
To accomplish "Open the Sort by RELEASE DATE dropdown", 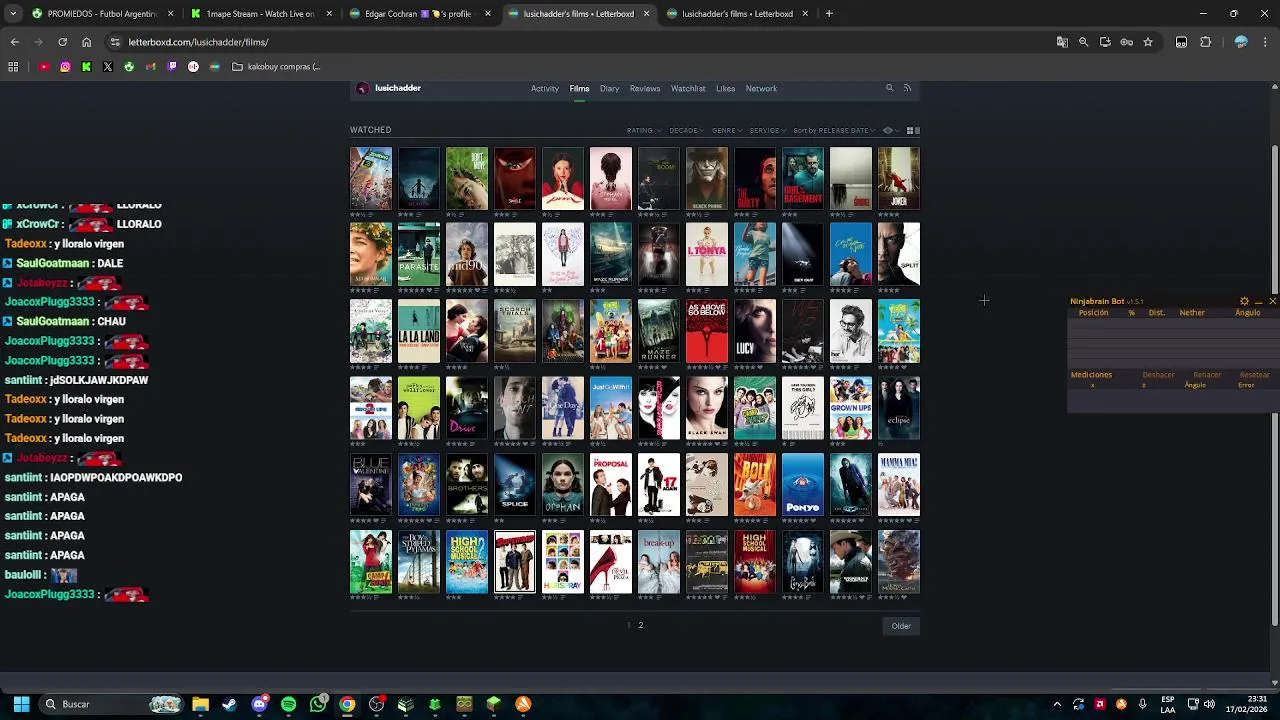I will pyautogui.click(x=834, y=130).
